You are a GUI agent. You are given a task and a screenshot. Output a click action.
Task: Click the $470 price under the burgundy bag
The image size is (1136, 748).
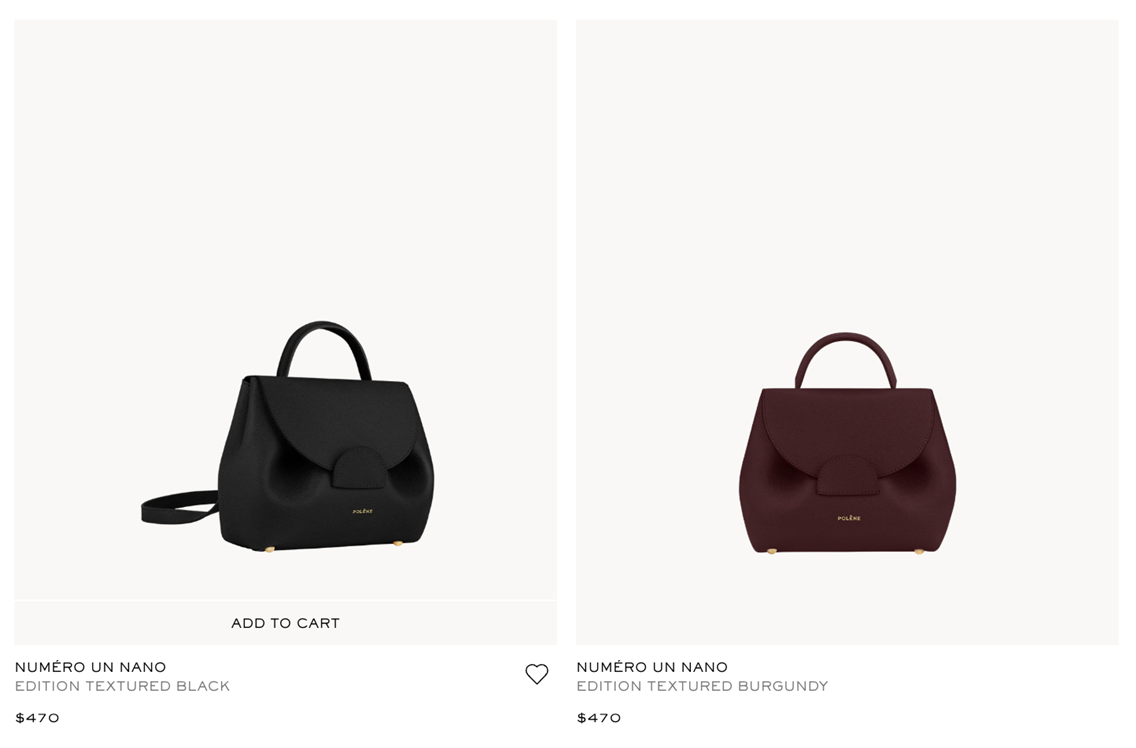coord(598,718)
